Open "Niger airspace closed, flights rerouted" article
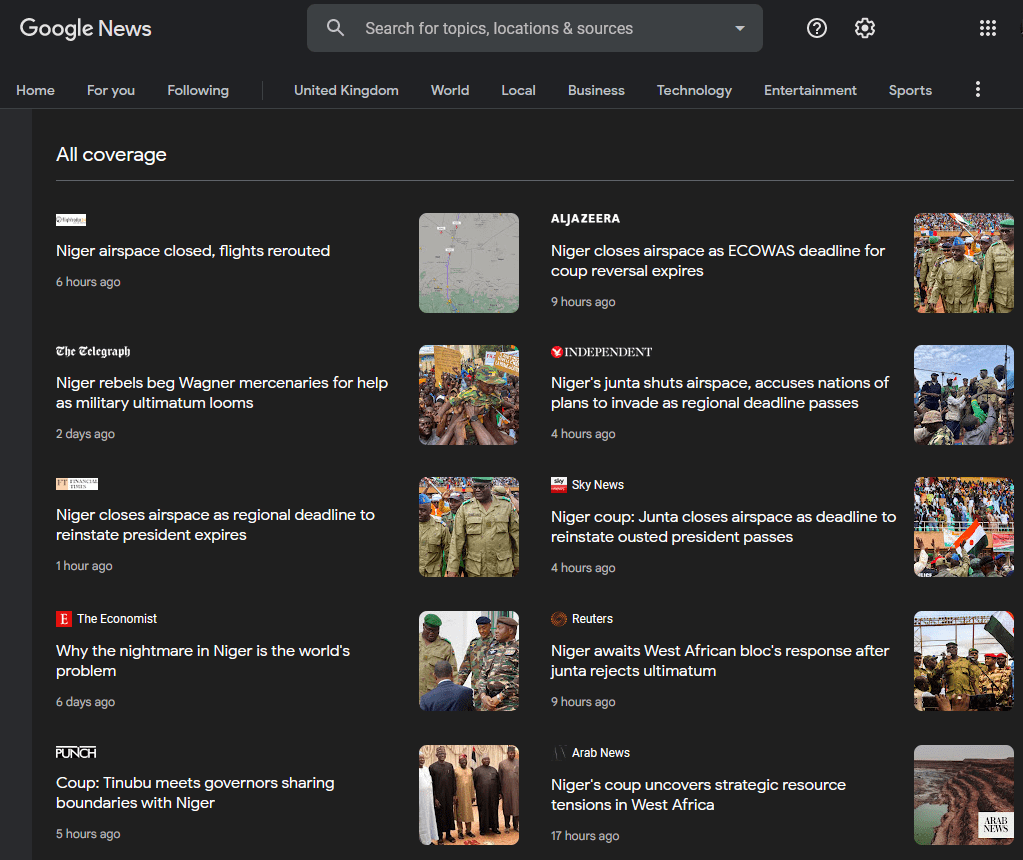The height and width of the screenshot is (860, 1023). point(193,251)
